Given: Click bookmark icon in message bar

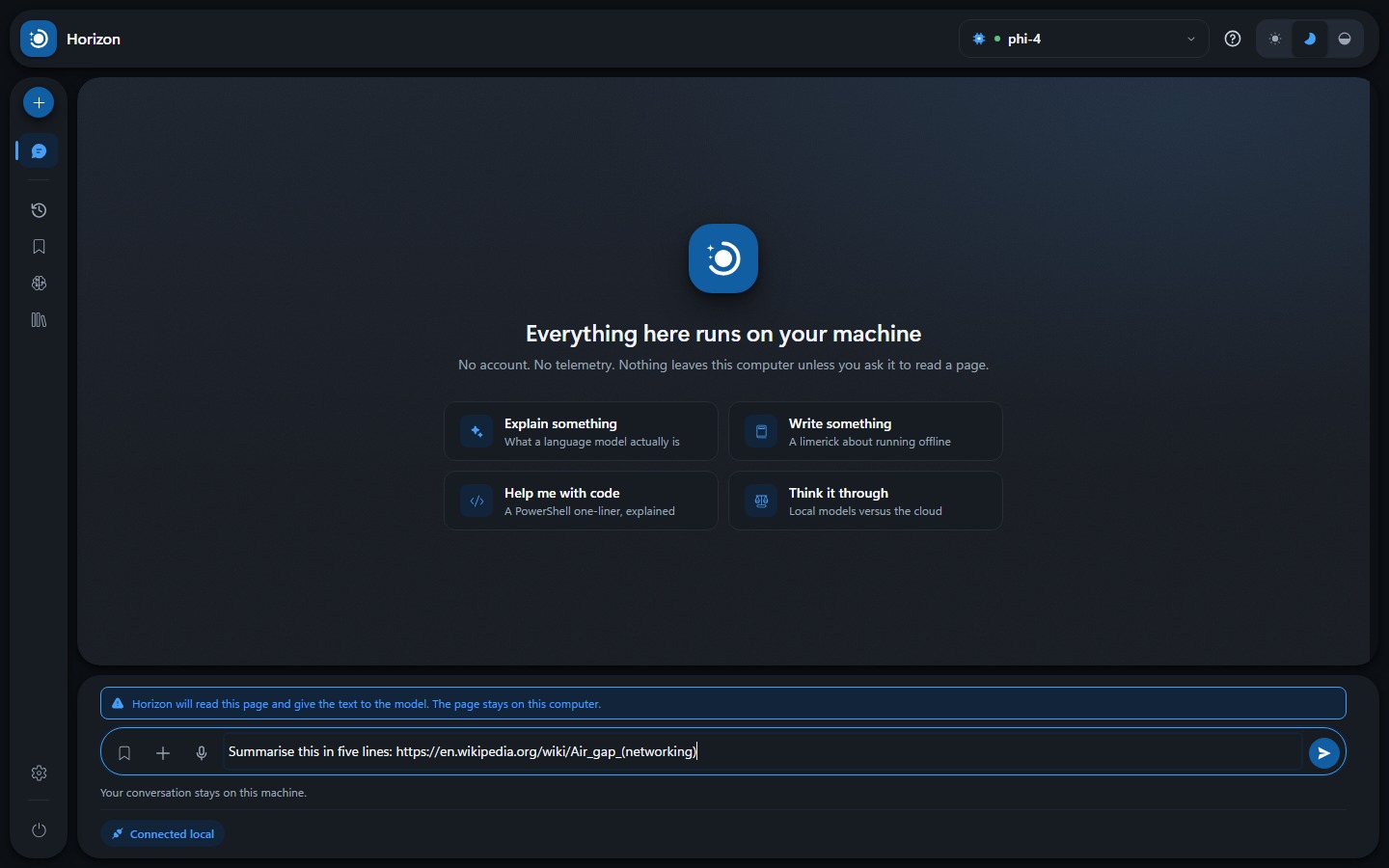Looking at the screenshot, I should click(124, 753).
